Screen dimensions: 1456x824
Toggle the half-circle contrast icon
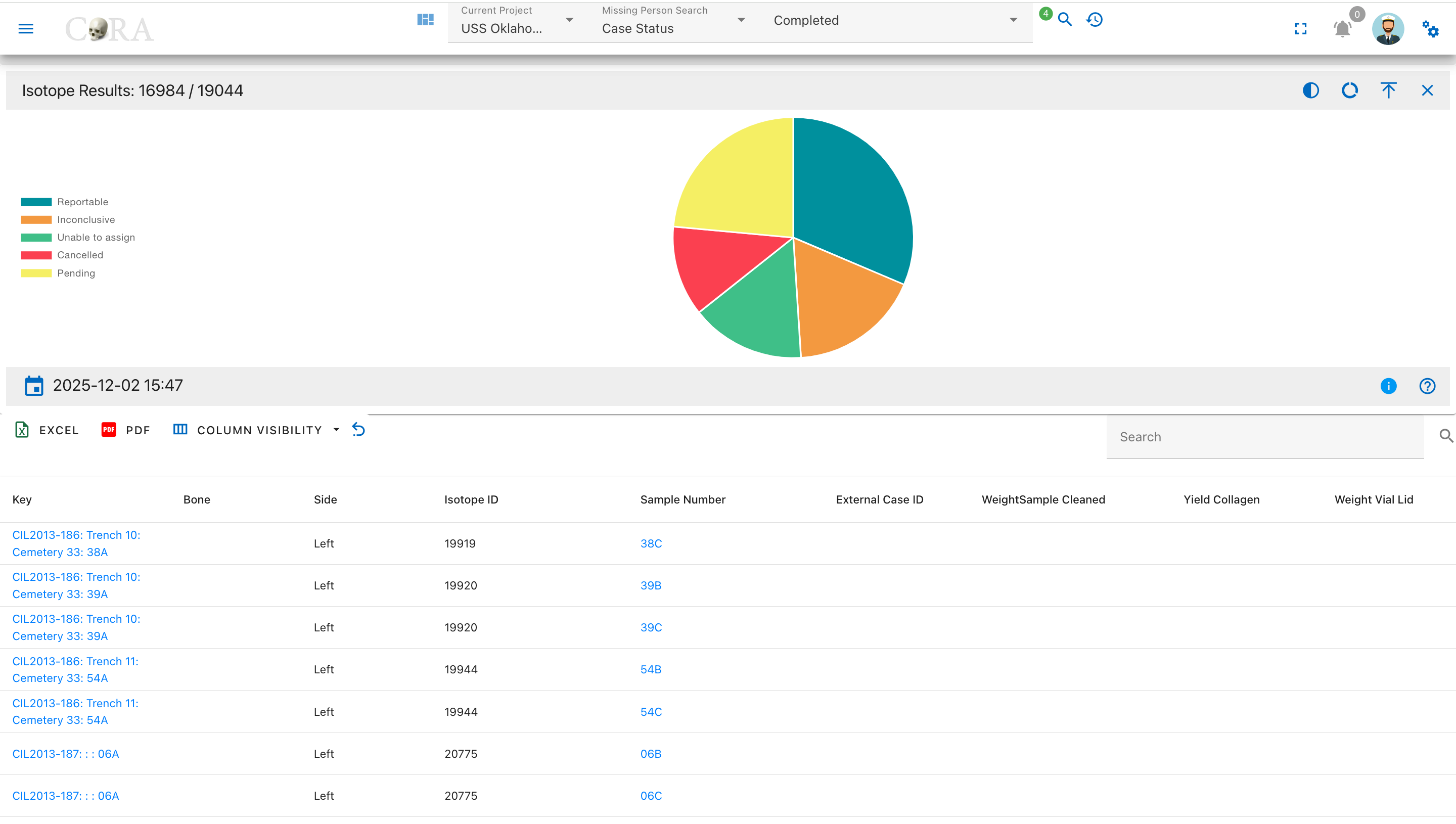tap(1310, 90)
